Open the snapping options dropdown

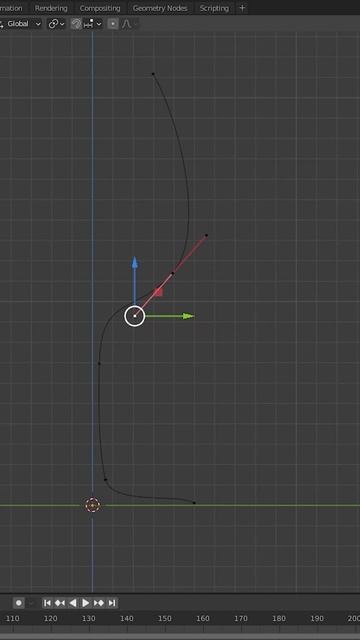click(93, 24)
